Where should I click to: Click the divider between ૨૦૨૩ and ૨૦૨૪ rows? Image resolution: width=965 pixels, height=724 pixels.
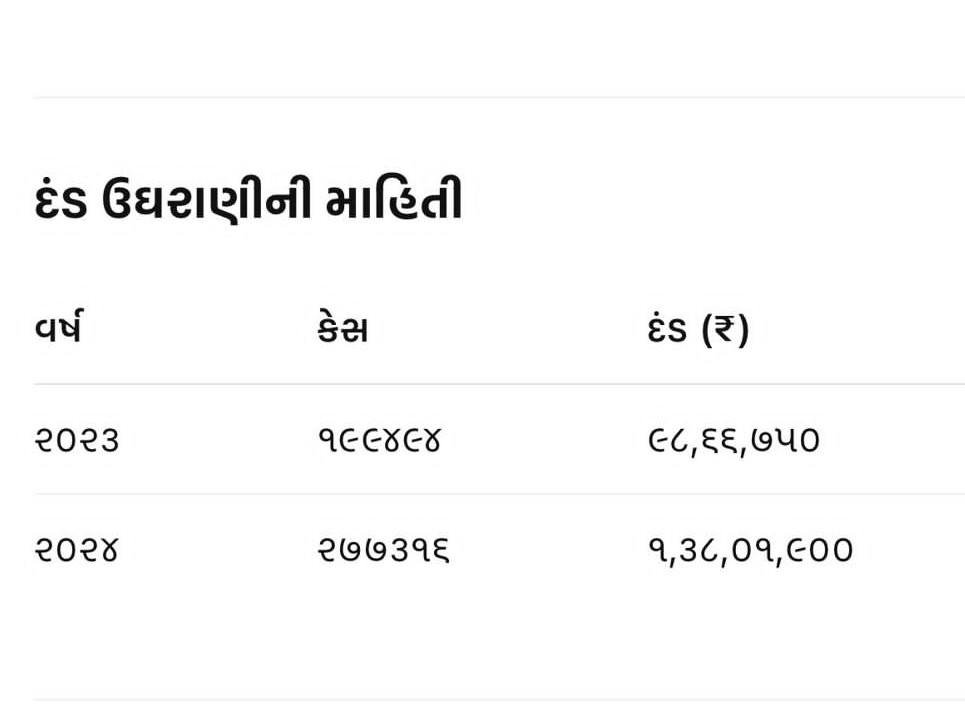[499, 493]
